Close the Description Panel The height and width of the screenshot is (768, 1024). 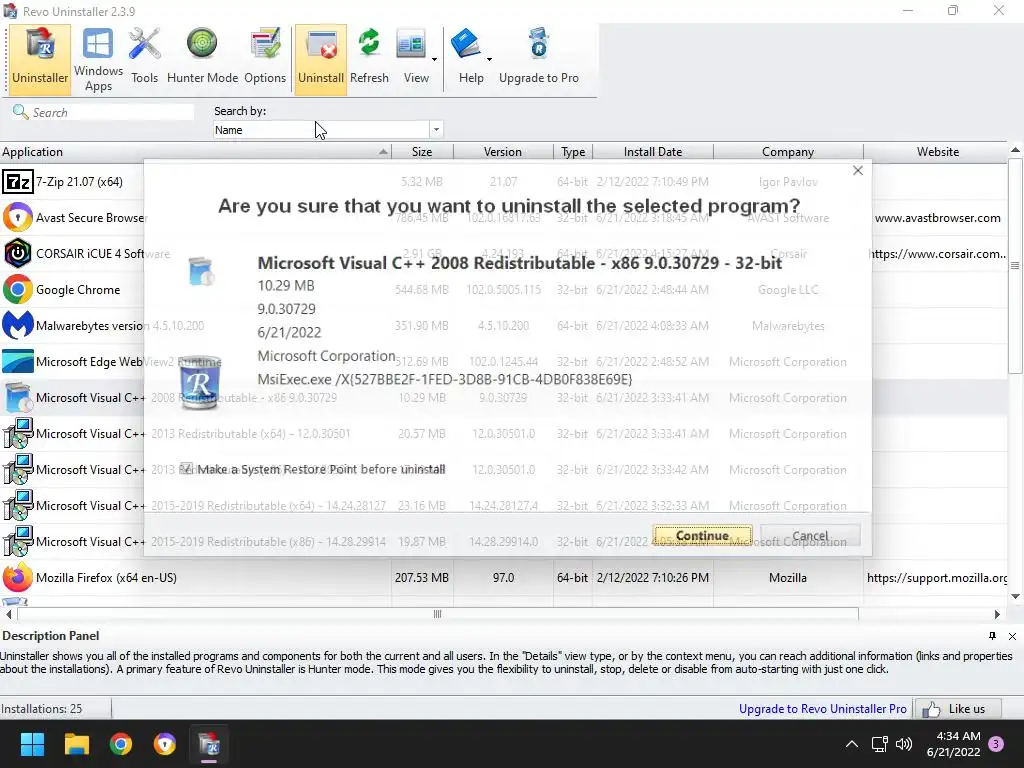[x=1012, y=636]
